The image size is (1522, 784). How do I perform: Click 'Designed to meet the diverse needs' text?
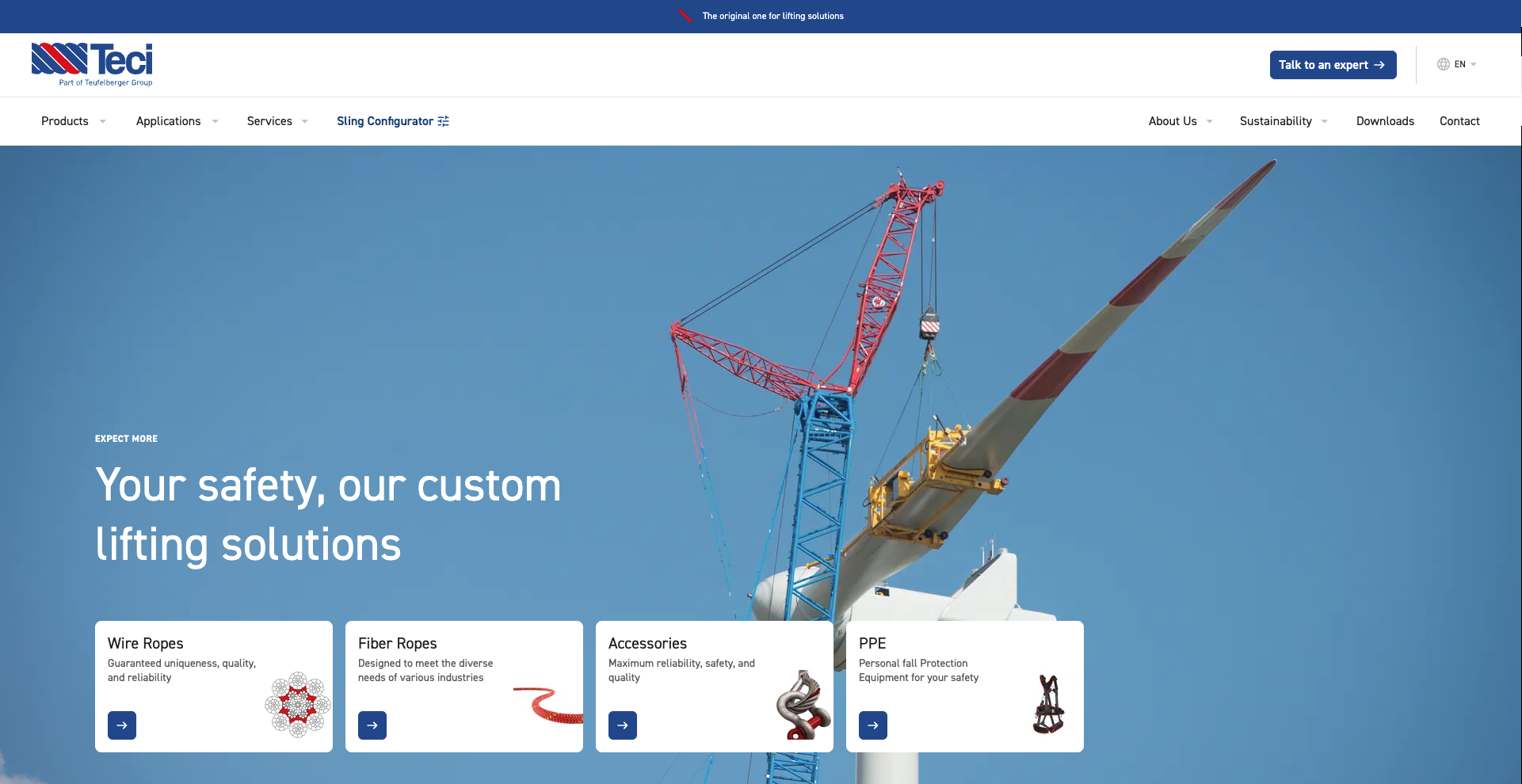coord(425,671)
